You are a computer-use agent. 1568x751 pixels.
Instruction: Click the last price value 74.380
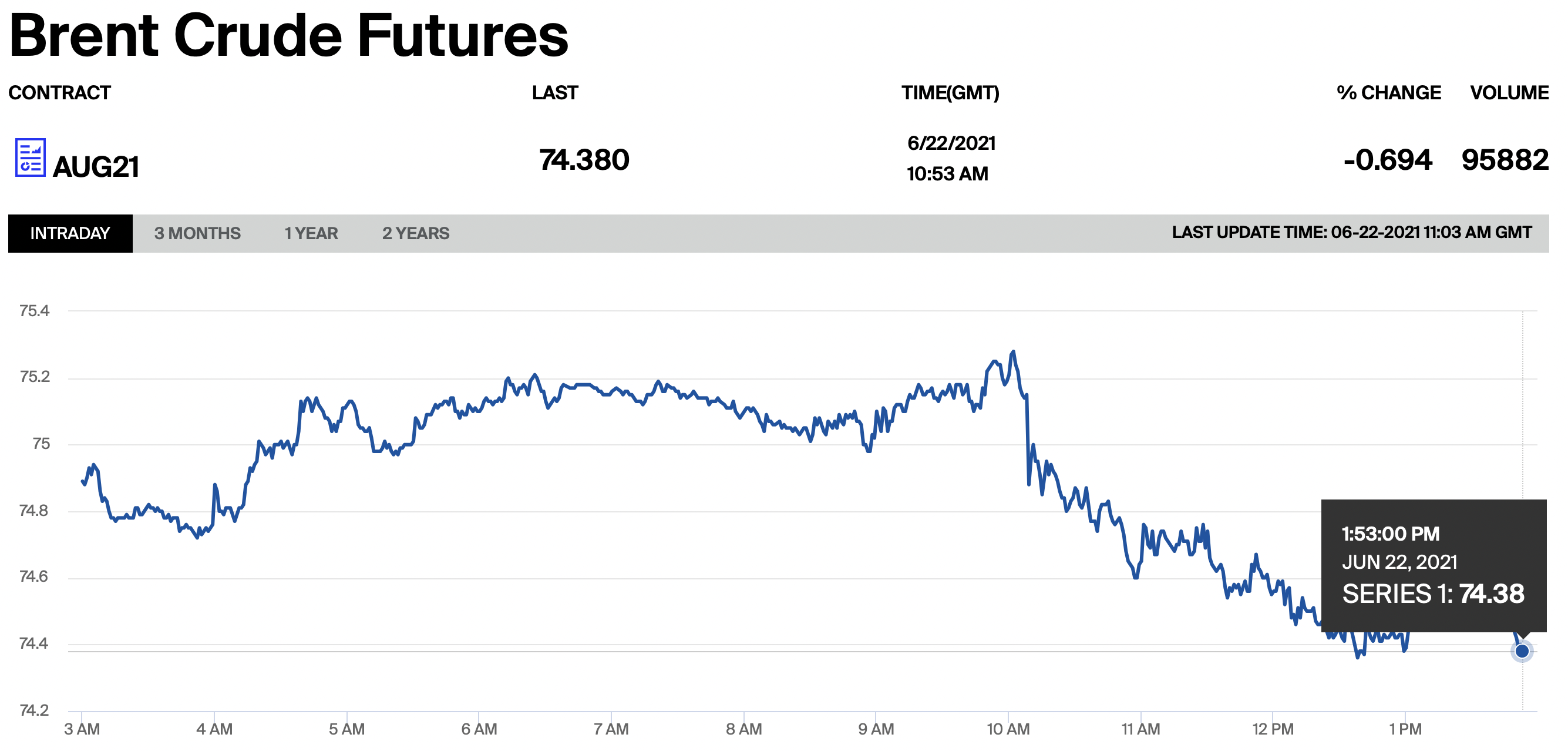(584, 160)
